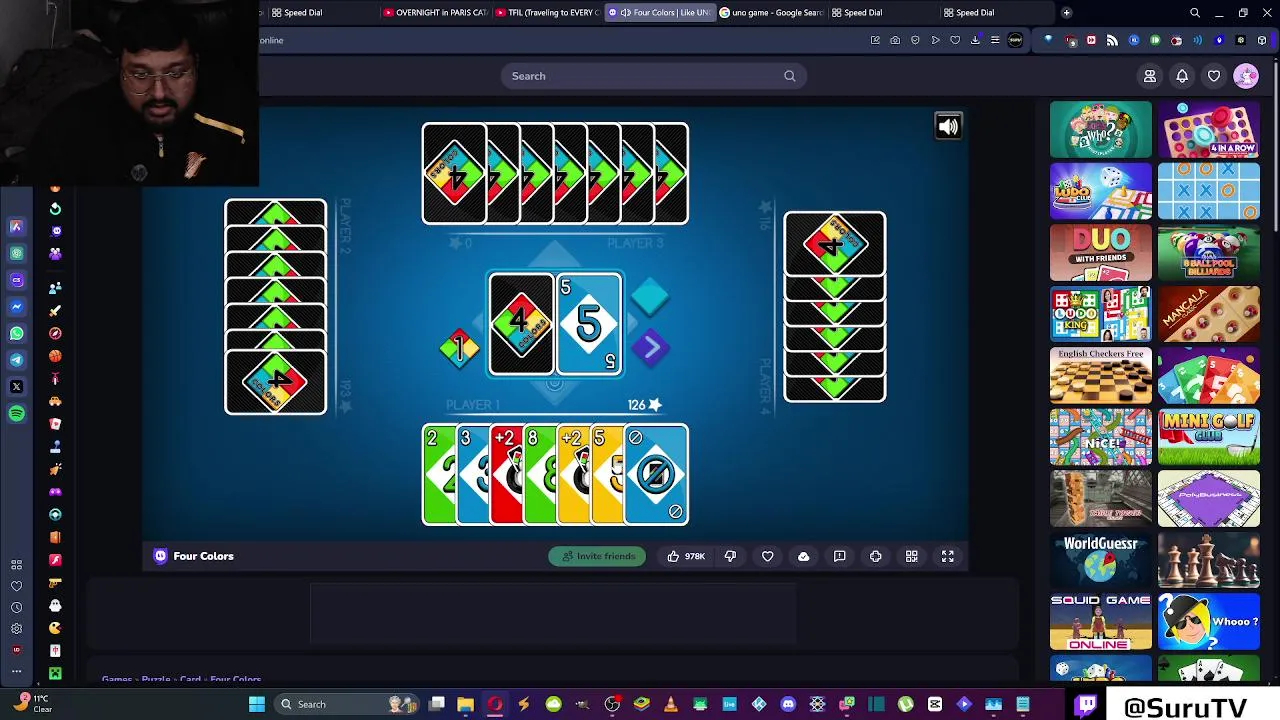Open Easy Setup sliders icon

[995, 40]
